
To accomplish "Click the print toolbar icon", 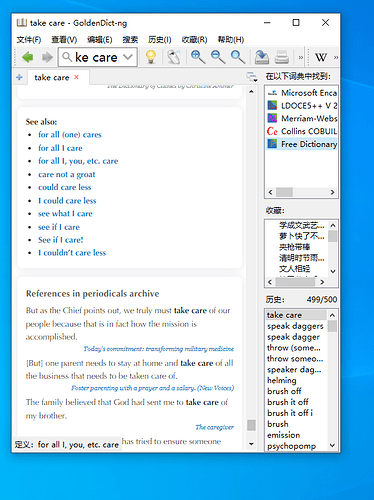I will coord(282,57).
